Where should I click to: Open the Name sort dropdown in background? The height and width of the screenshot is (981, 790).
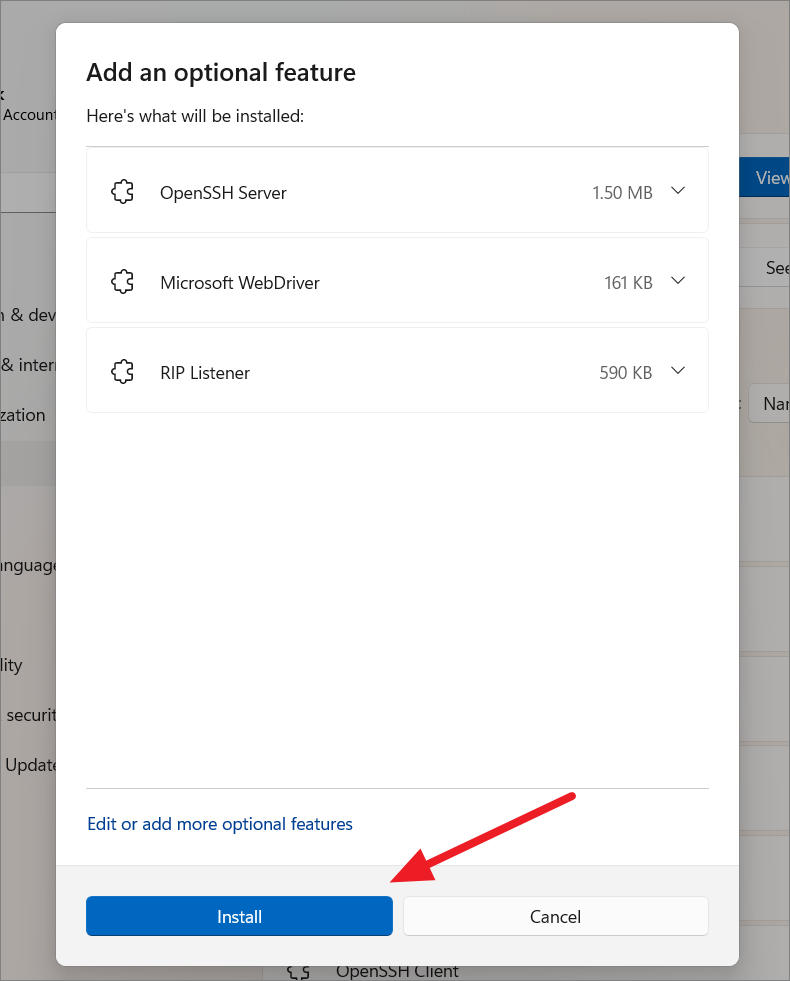click(x=775, y=403)
